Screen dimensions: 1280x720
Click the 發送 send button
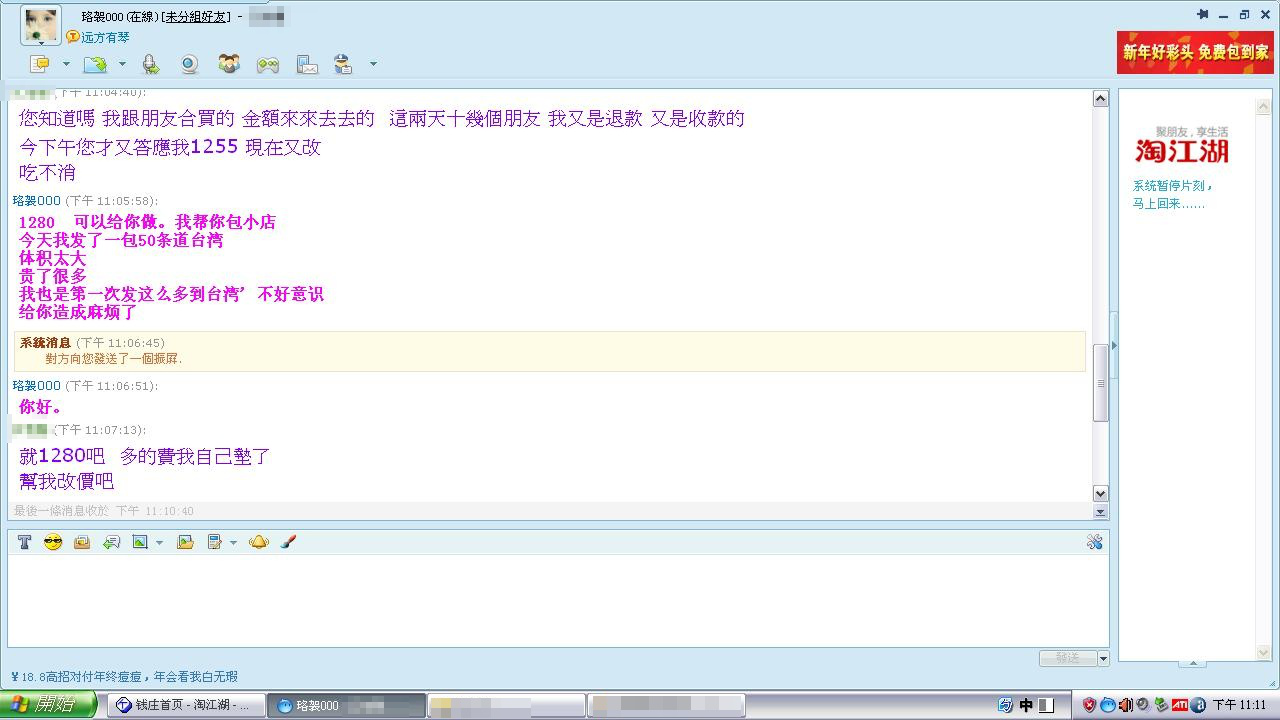click(x=1068, y=658)
